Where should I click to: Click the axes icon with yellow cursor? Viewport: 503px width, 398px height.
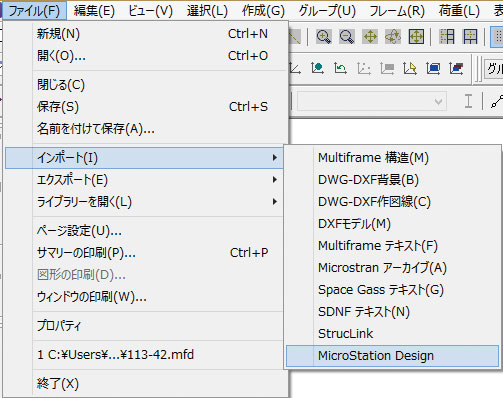tap(410, 68)
